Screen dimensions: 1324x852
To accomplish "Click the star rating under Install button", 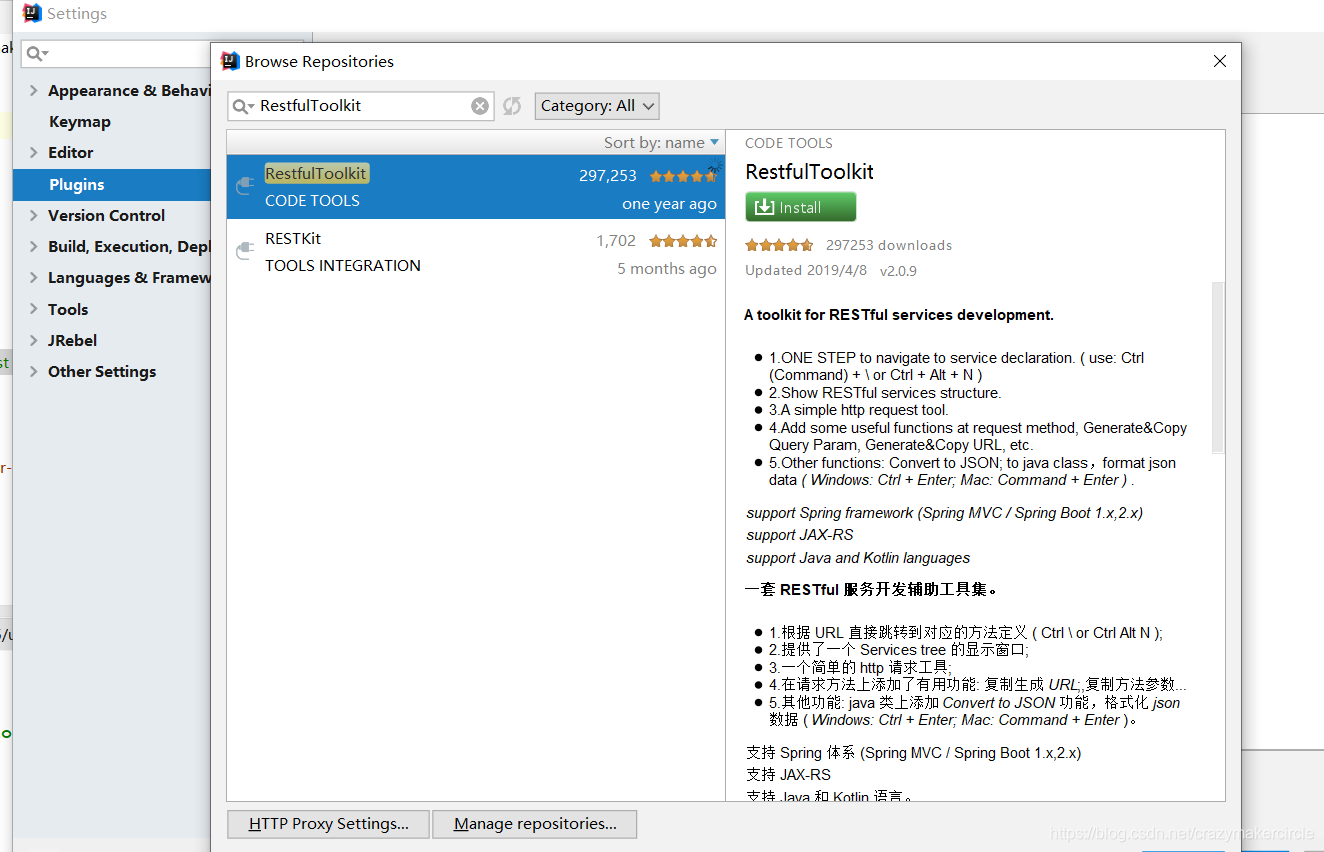I will (779, 245).
